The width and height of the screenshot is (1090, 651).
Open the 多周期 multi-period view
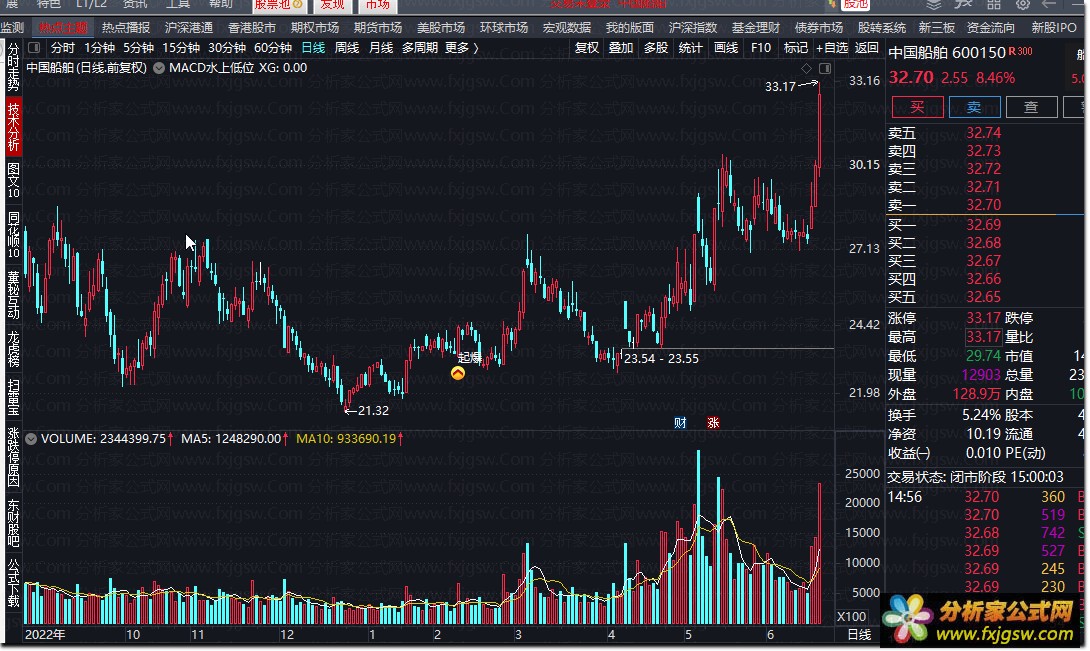(x=420, y=48)
